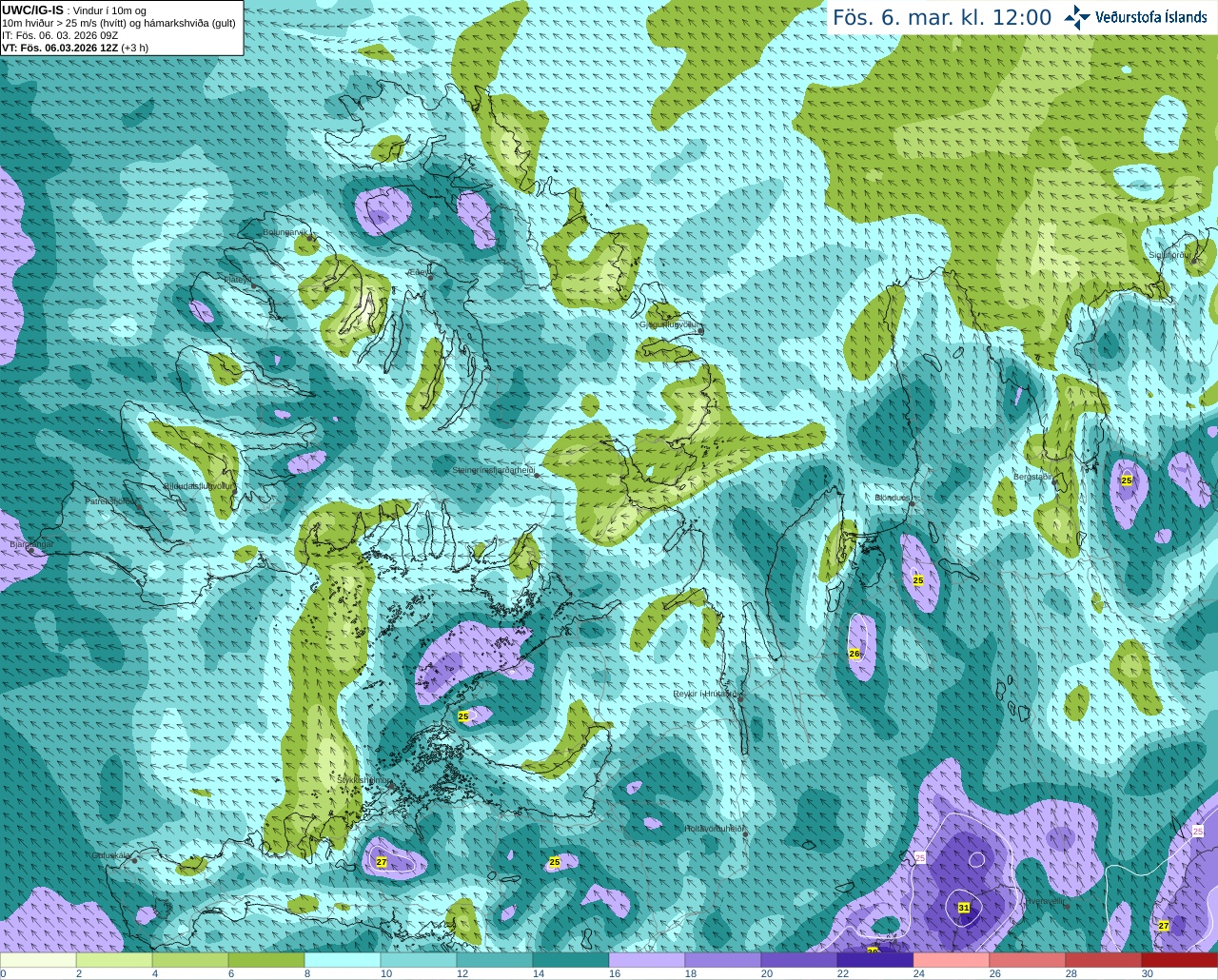Click the yellow 26 gust marker

click(855, 654)
